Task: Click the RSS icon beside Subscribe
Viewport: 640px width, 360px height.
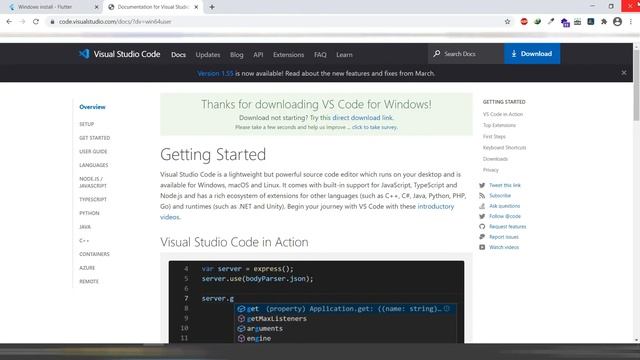Action: pos(482,196)
